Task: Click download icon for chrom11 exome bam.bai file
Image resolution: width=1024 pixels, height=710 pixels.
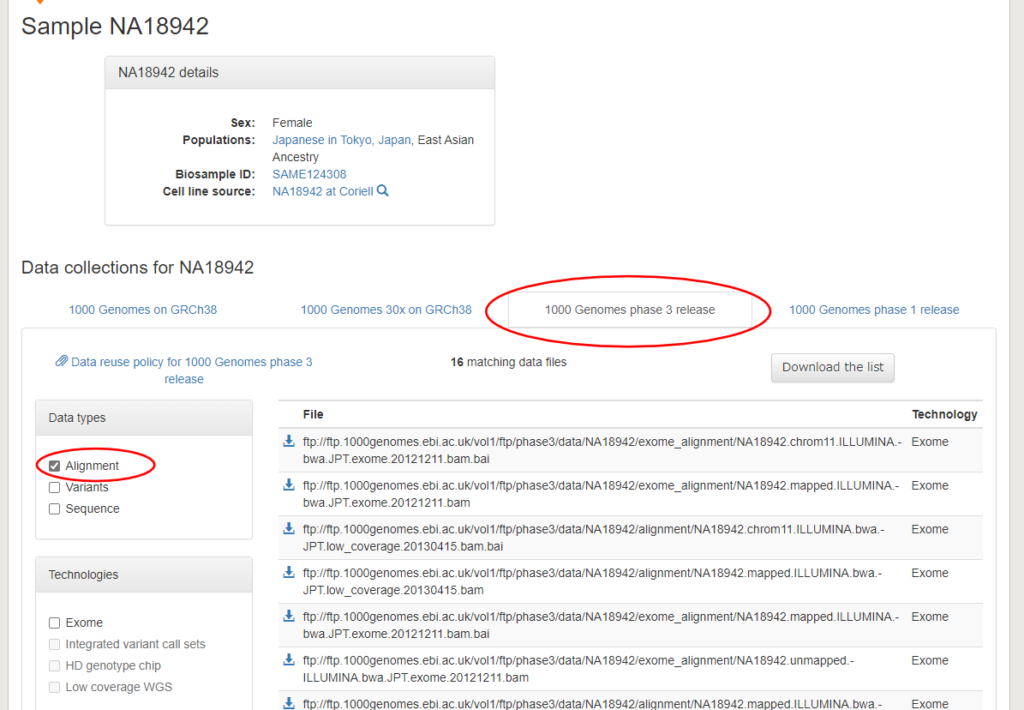Action: point(289,441)
